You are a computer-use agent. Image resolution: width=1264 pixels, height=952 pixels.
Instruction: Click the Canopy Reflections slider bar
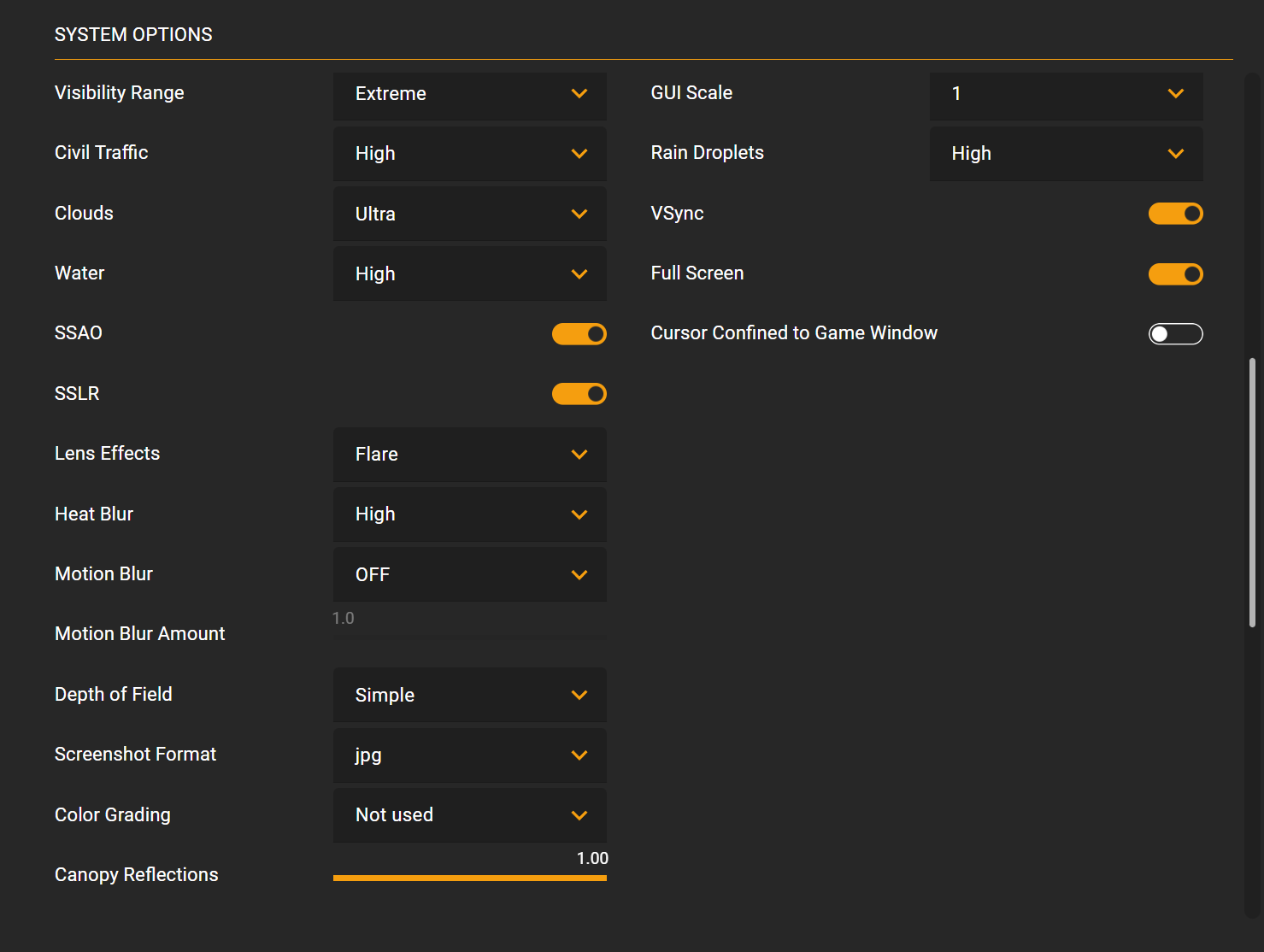tap(470, 878)
